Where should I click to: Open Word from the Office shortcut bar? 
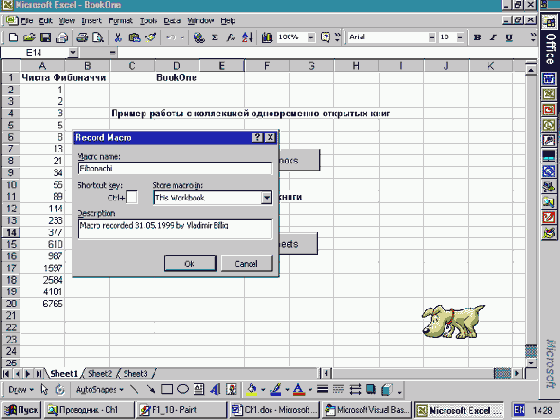[x=549, y=79]
